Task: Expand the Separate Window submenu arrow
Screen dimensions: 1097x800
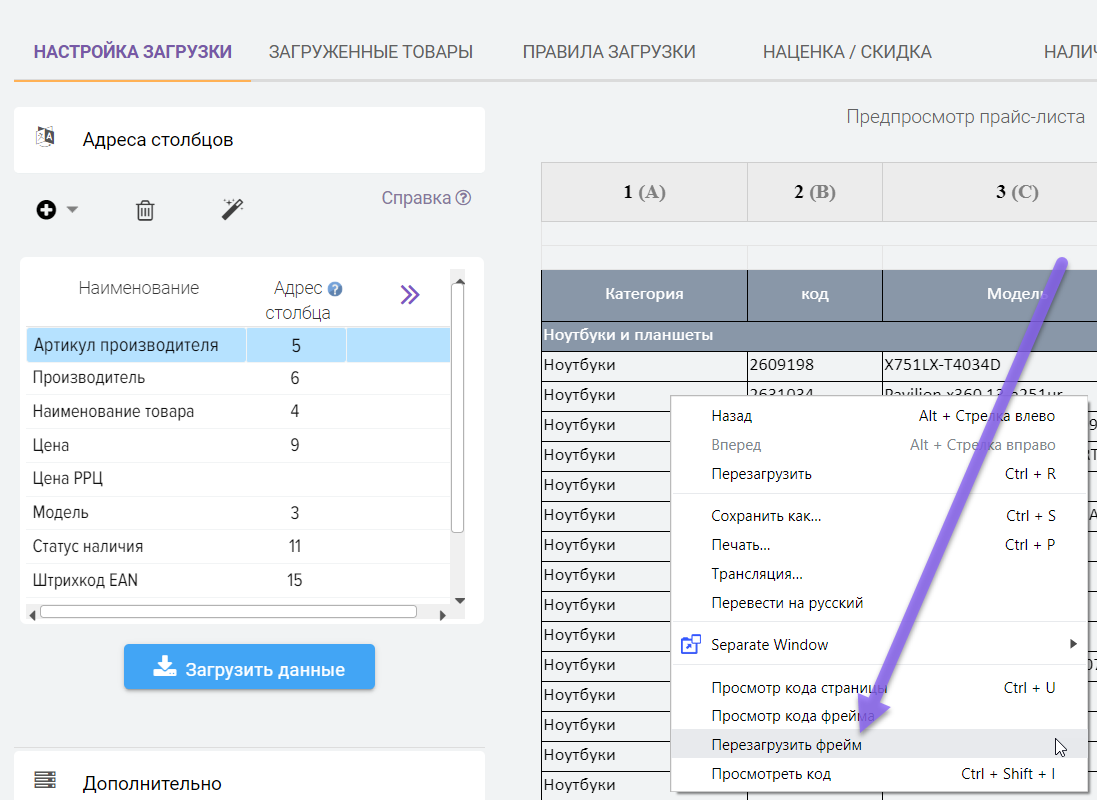Action: click(1073, 644)
